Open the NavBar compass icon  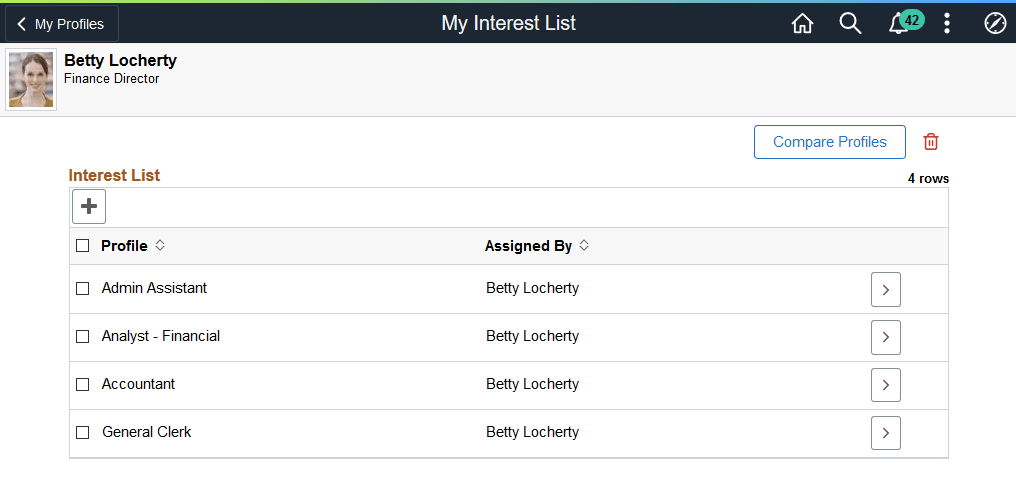995,24
